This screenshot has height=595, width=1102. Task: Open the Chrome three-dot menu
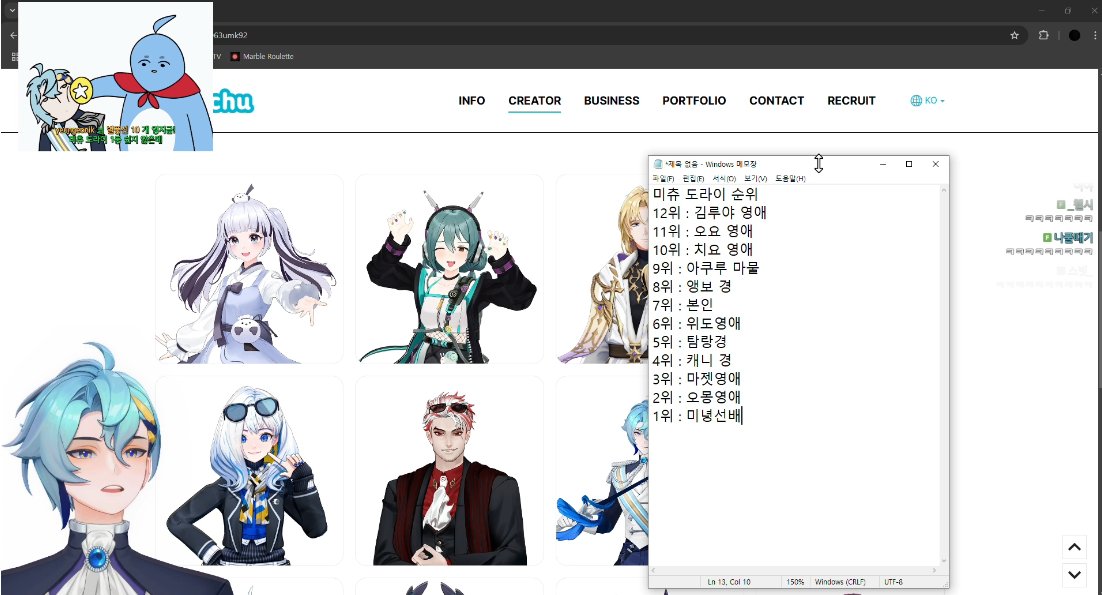(x=1095, y=35)
